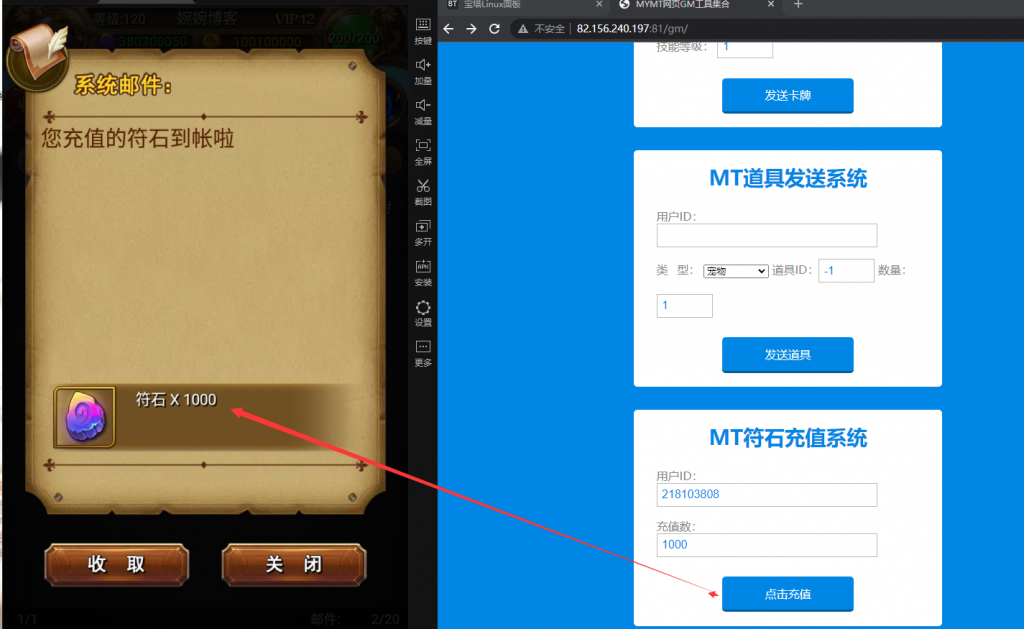
Task: Open a new browser tab with plus
Action: (798, 4)
